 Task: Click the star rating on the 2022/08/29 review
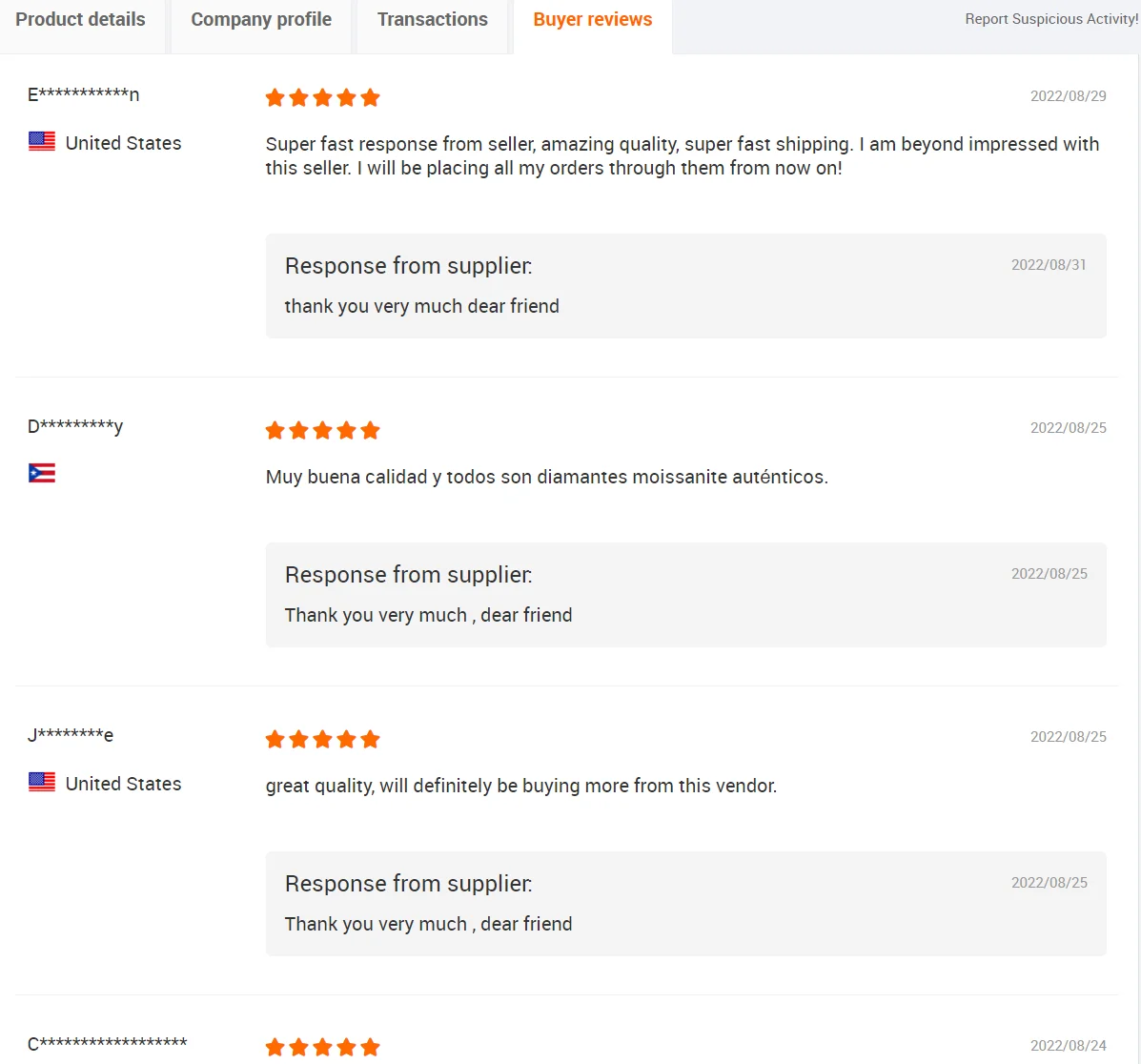(322, 97)
